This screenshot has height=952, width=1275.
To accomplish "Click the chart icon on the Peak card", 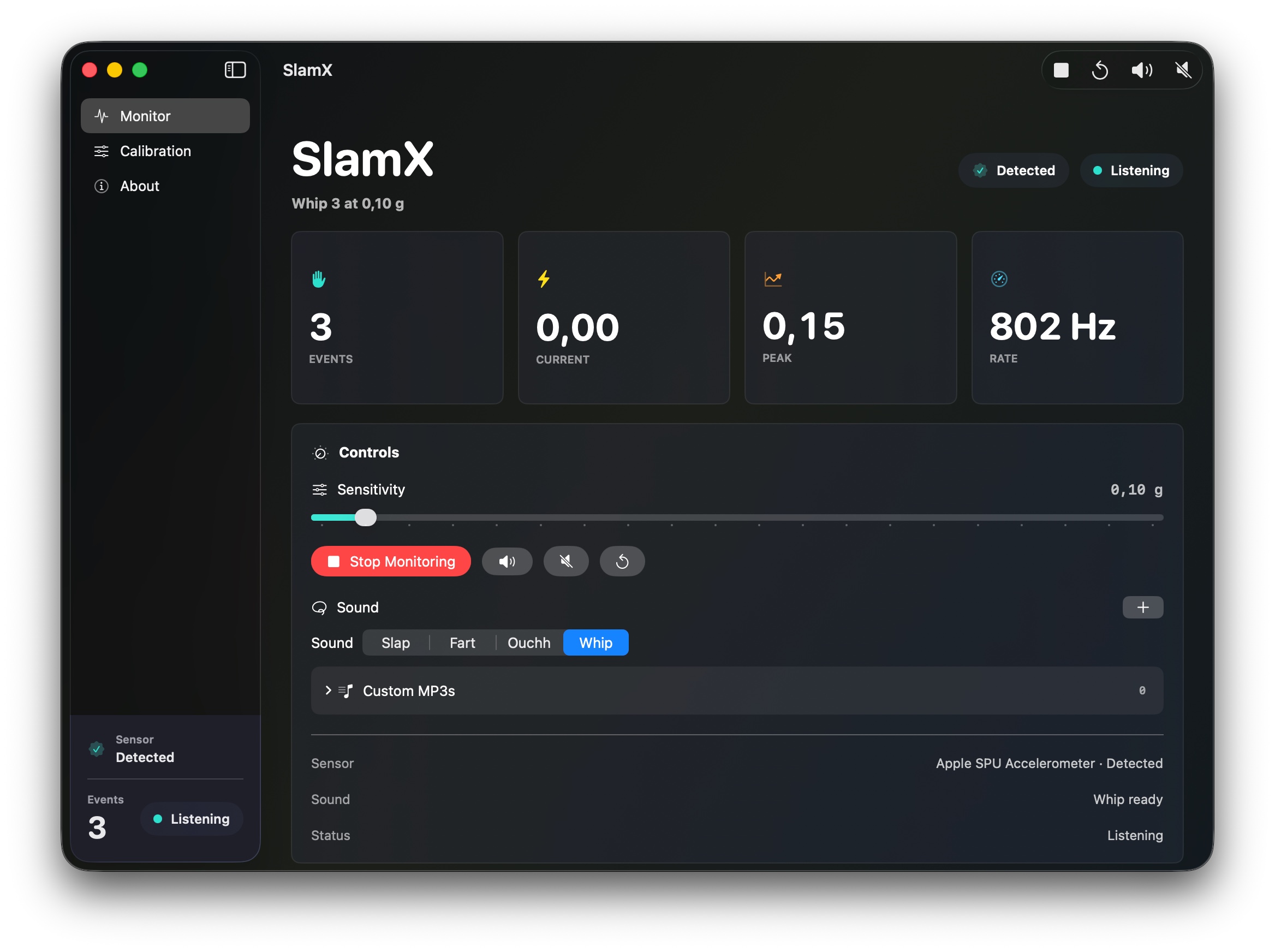I will click(773, 279).
